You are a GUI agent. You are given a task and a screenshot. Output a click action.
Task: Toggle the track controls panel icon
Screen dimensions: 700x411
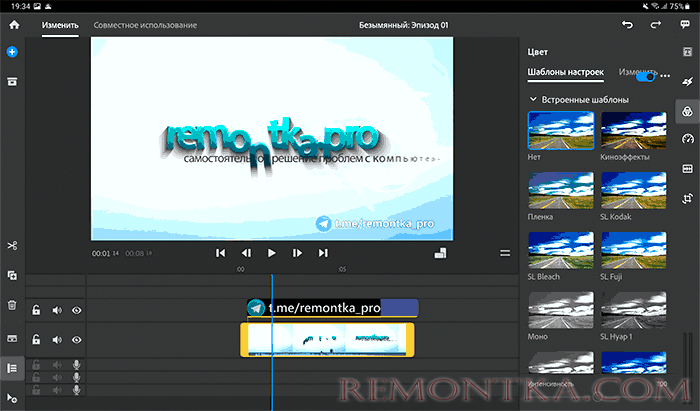pos(12,368)
